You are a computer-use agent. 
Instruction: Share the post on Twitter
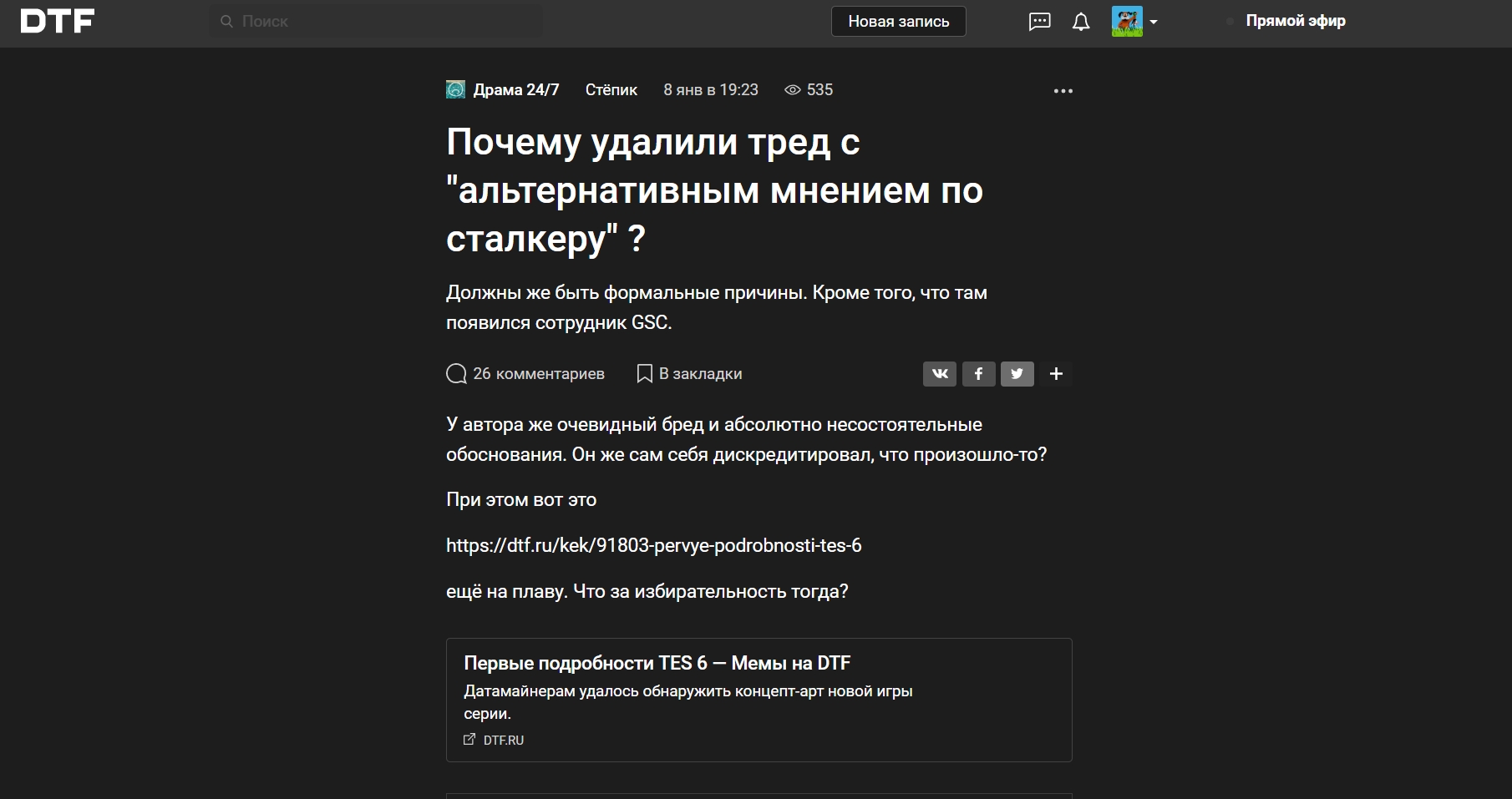(x=1017, y=374)
